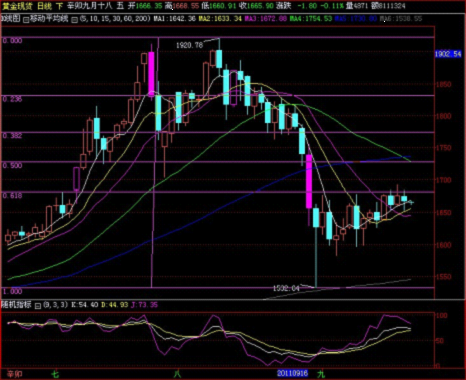
Task: Toggle the box icon after 移动平均线
Action: (75, 20)
